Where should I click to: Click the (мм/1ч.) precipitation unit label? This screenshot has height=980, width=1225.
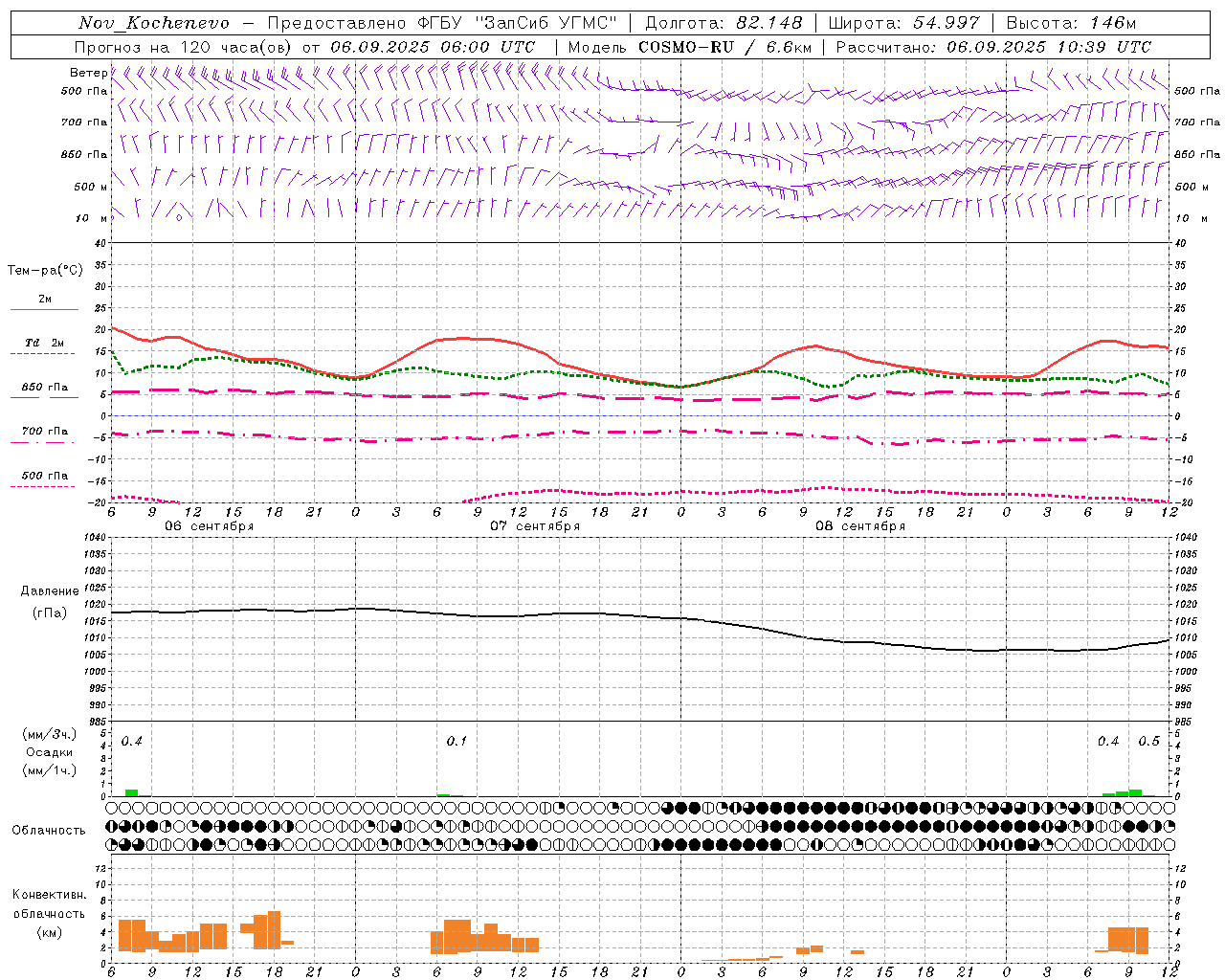click(x=50, y=770)
